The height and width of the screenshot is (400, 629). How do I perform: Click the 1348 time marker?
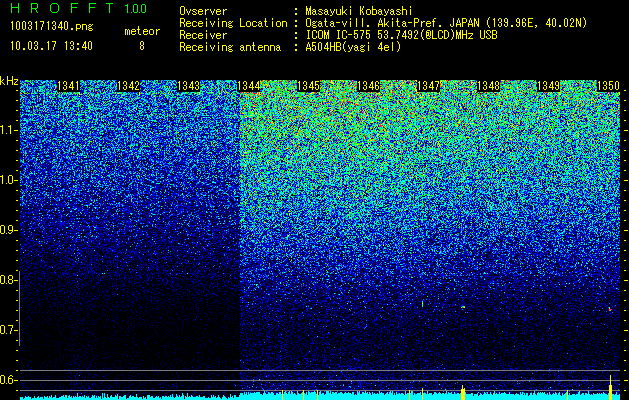(x=489, y=86)
